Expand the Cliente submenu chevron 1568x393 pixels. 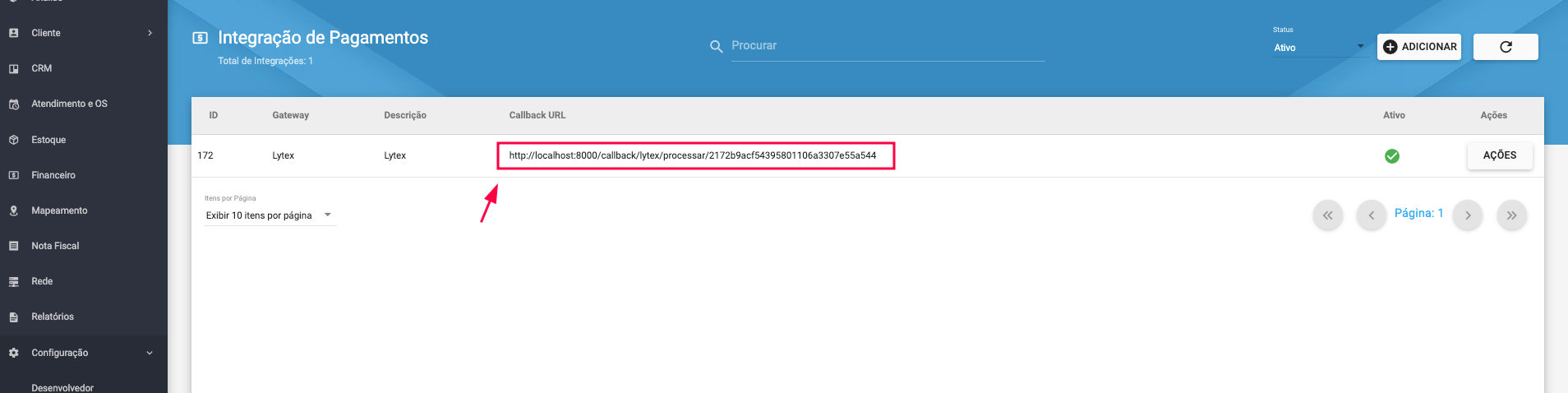tap(150, 33)
